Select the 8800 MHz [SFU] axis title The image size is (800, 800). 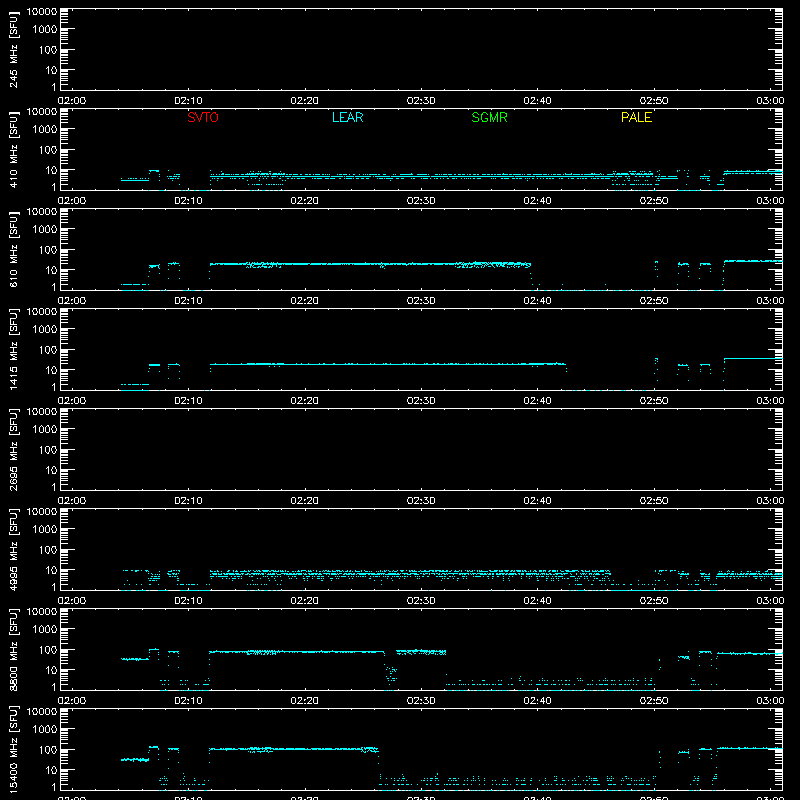pos(13,649)
